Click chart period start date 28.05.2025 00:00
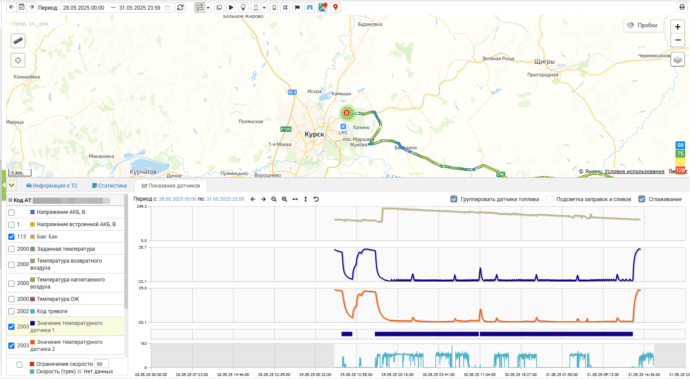 click(177, 199)
